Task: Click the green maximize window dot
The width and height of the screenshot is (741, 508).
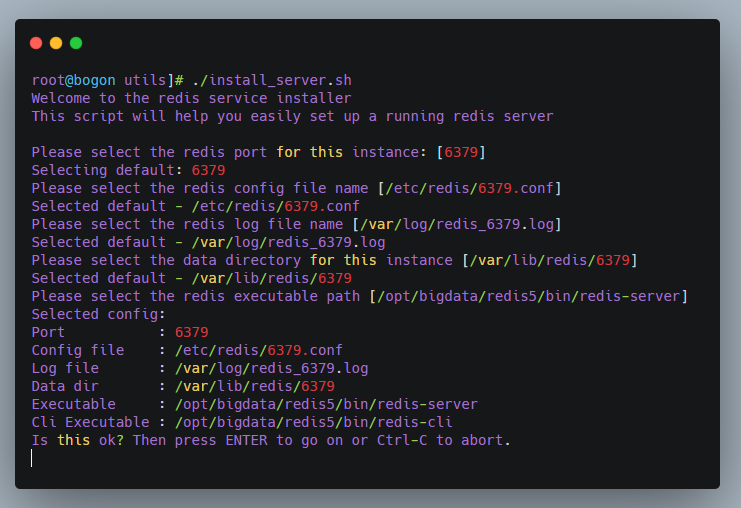Action: tap(76, 43)
